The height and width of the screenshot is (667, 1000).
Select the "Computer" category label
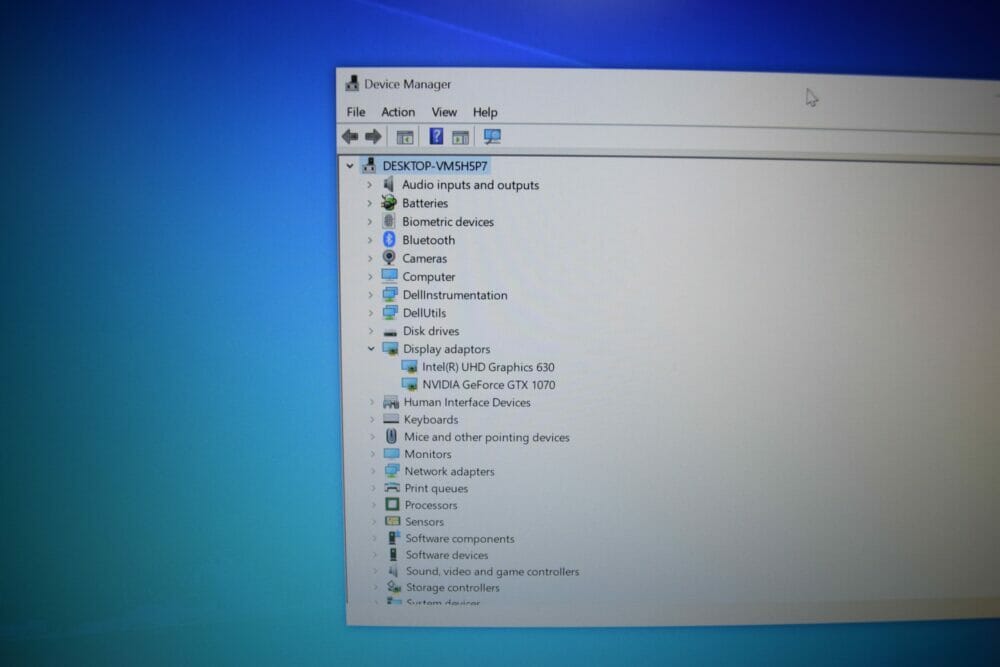[x=429, y=277]
